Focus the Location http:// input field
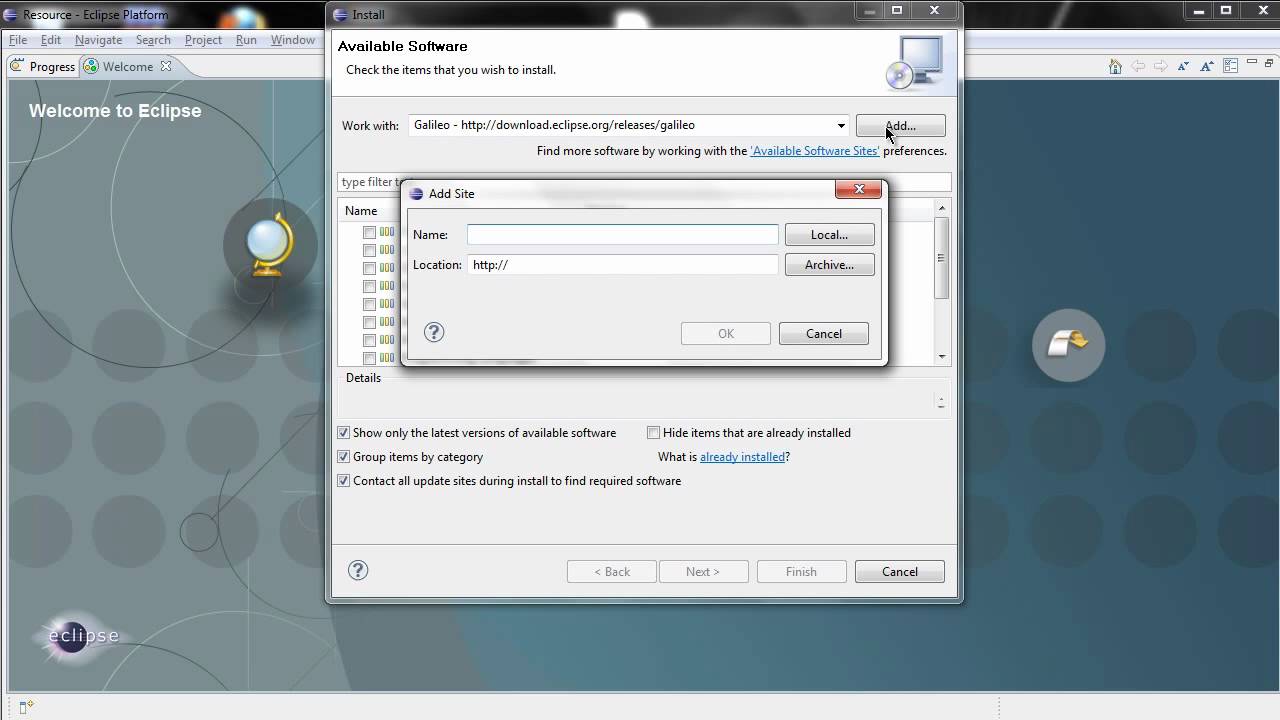This screenshot has height=720, width=1280. [622, 265]
